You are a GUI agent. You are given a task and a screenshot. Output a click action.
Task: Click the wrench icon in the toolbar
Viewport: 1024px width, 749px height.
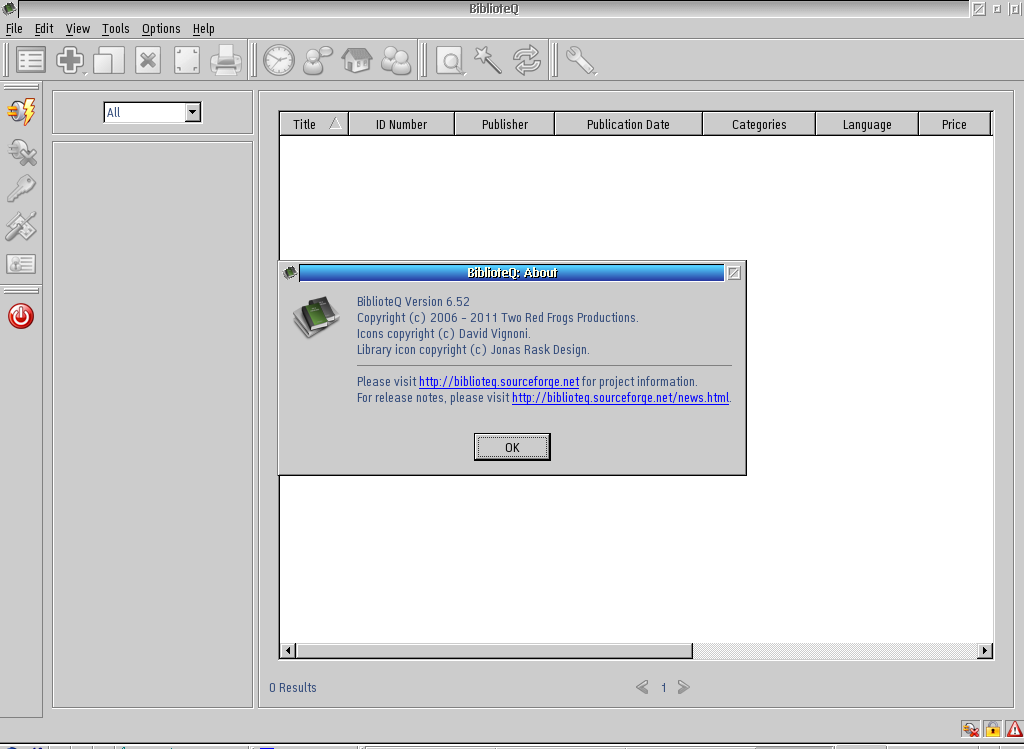580,60
